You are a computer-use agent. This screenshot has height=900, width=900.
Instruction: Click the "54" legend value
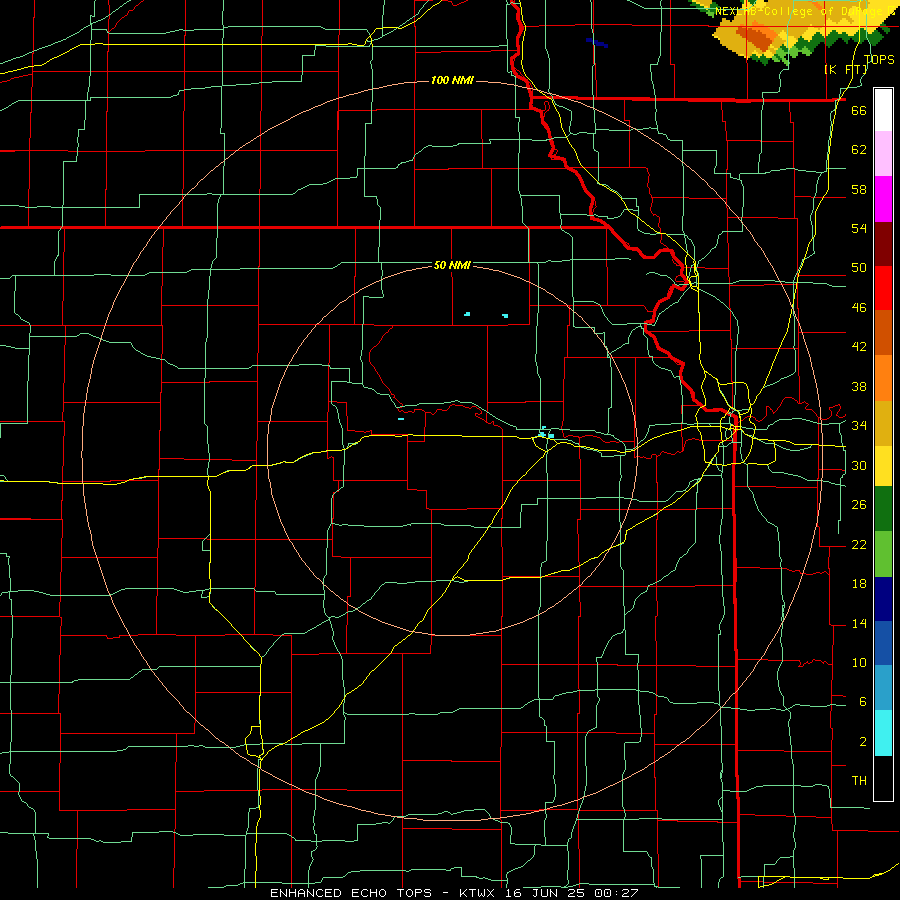tap(859, 228)
